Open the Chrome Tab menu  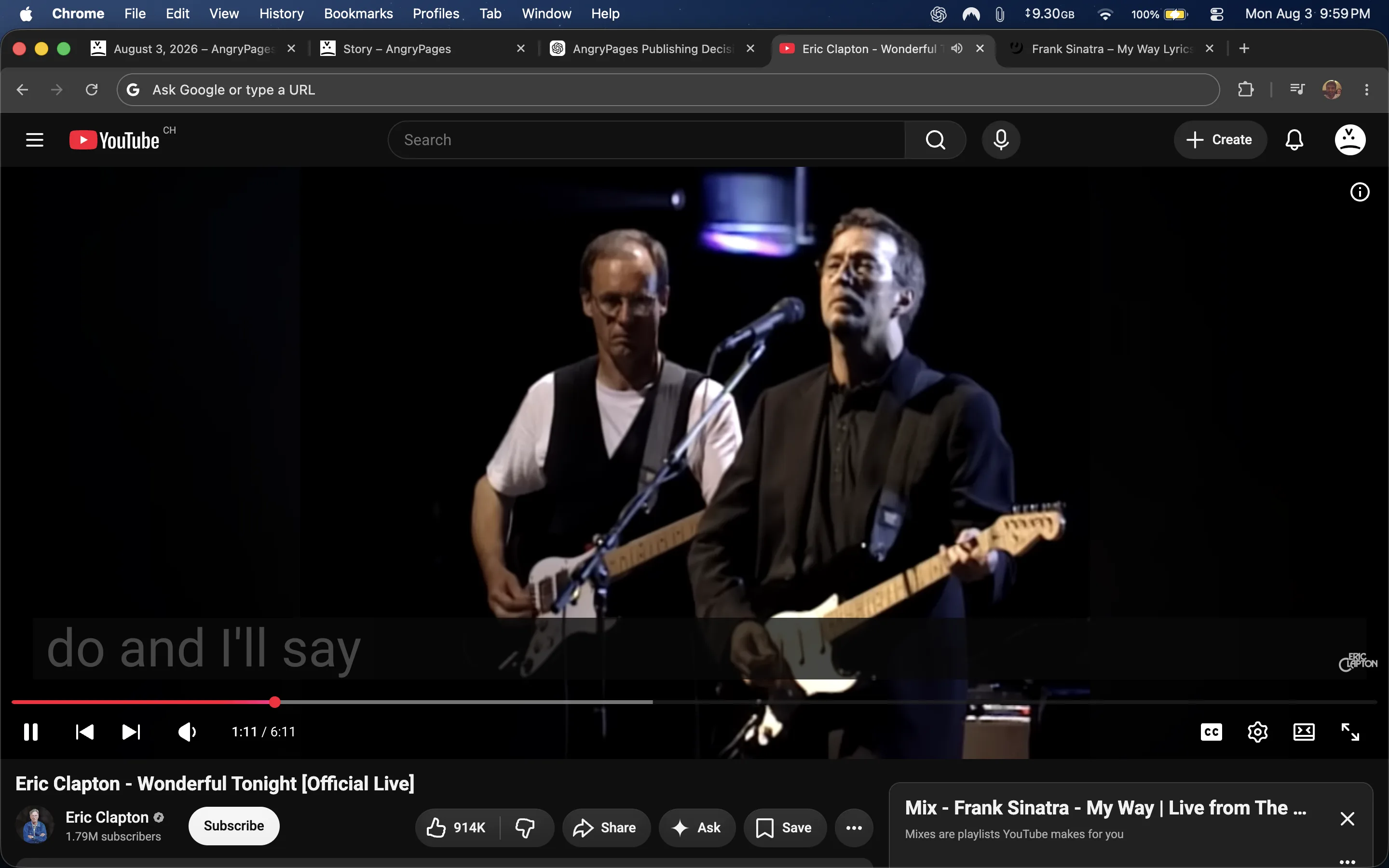490,14
